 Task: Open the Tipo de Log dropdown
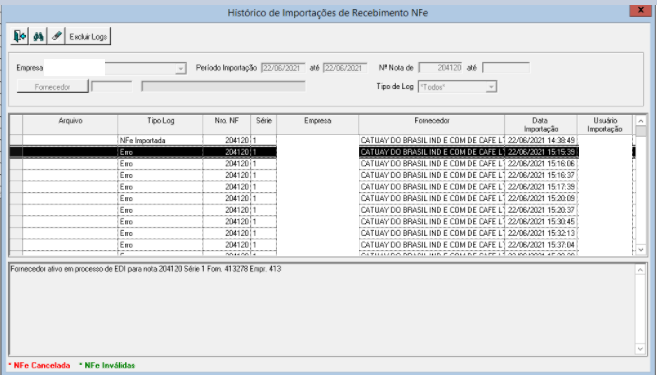tap(491, 87)
